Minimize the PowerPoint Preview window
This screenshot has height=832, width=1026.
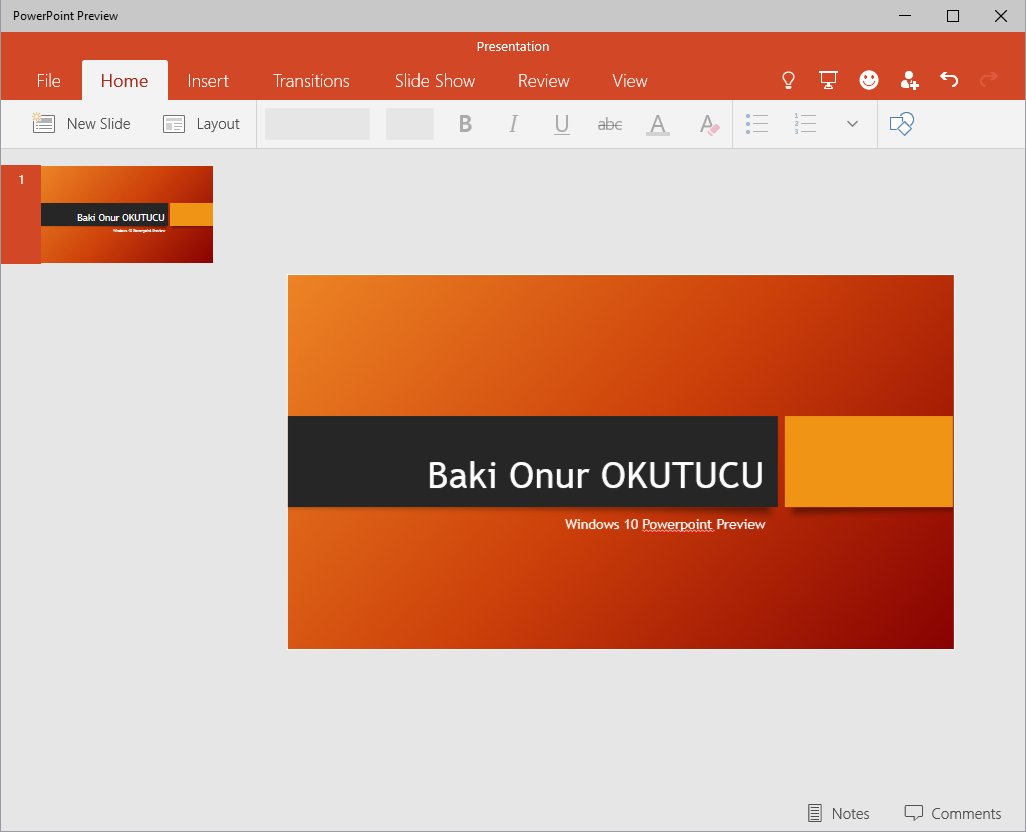coord(905,16)
